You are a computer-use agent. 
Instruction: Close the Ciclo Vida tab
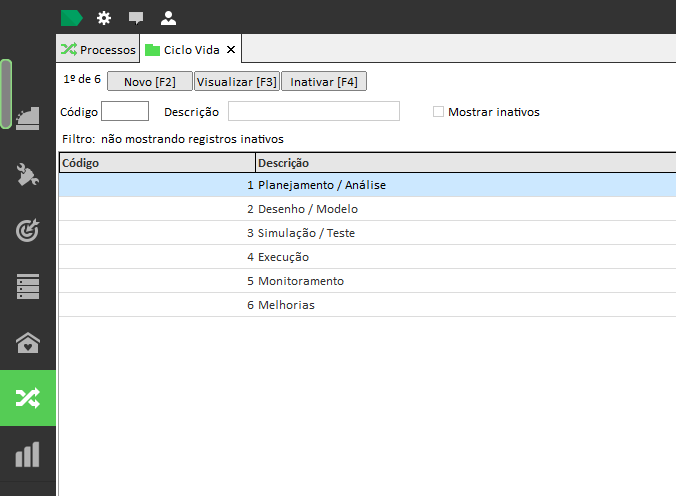tap(231, 50)
